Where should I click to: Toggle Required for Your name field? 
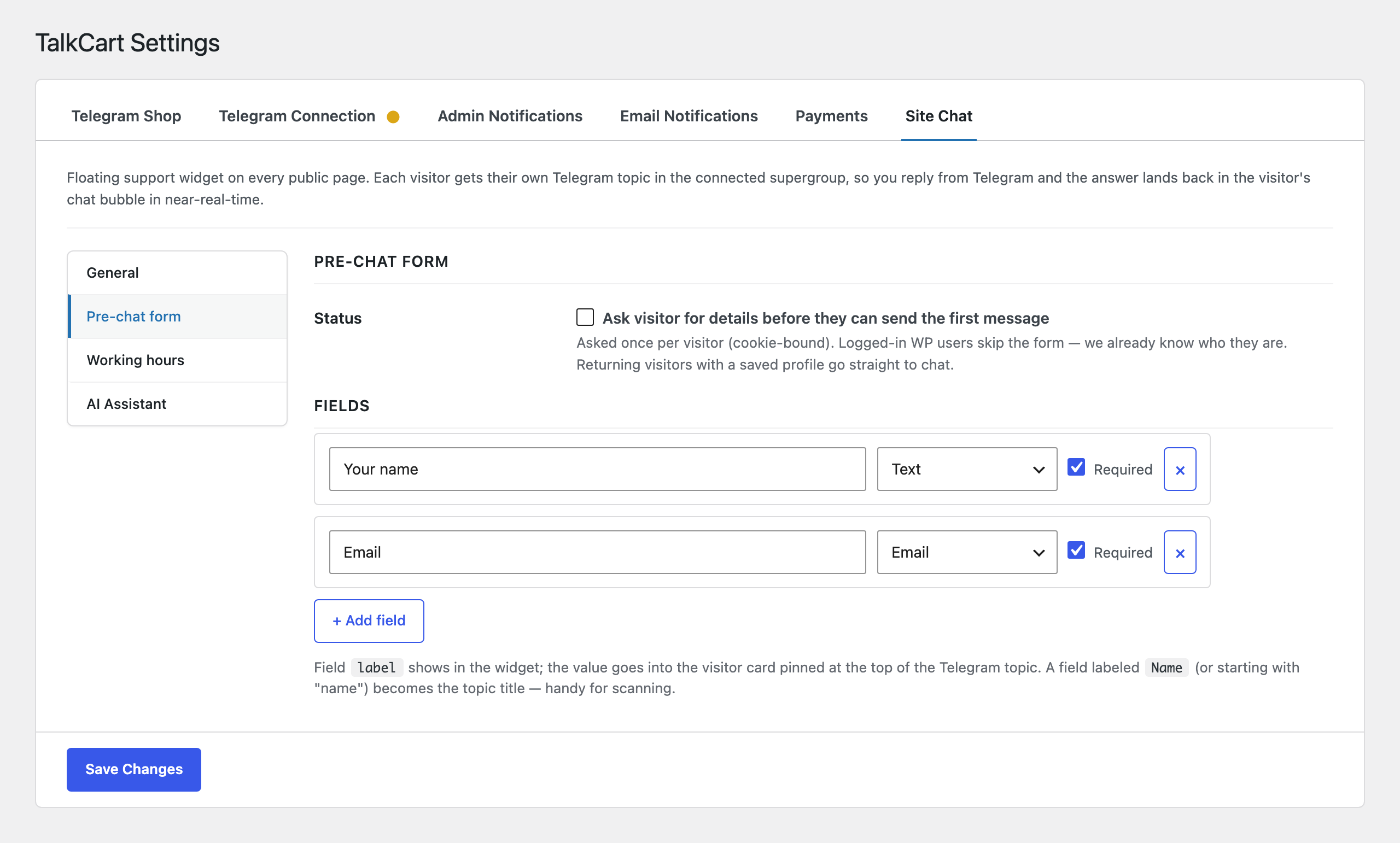(x=1076, y=467)
